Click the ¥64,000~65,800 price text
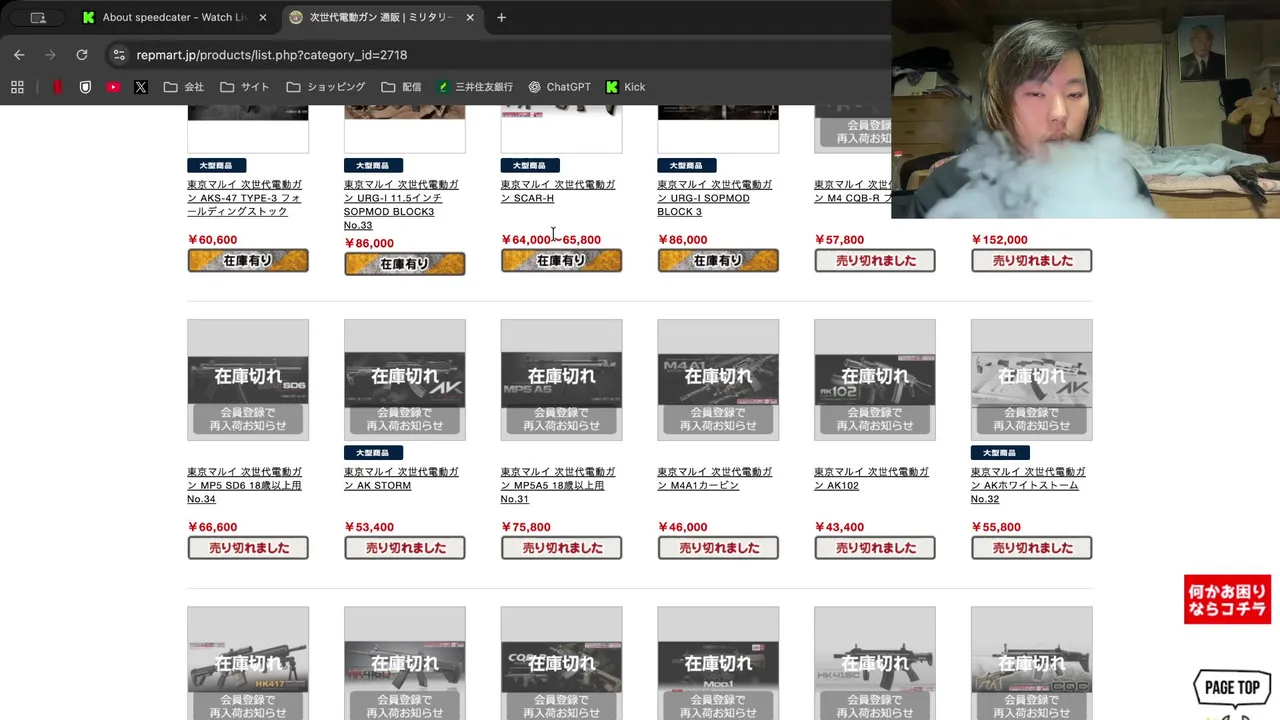The image size is (1280, 720). pos(551,240)
